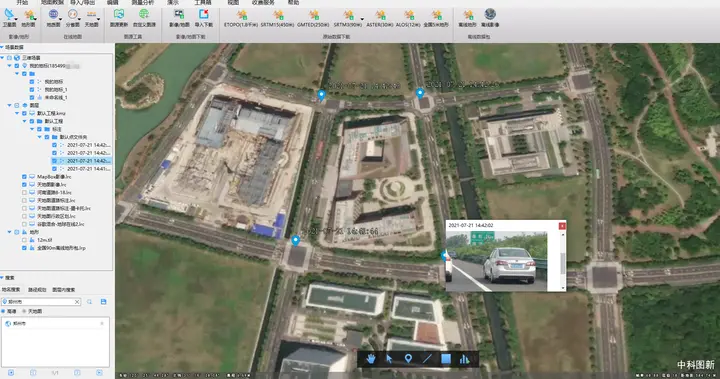Collapse the 标注 folder node
This screenshot has width=720, height=379.
pos(32,129)
